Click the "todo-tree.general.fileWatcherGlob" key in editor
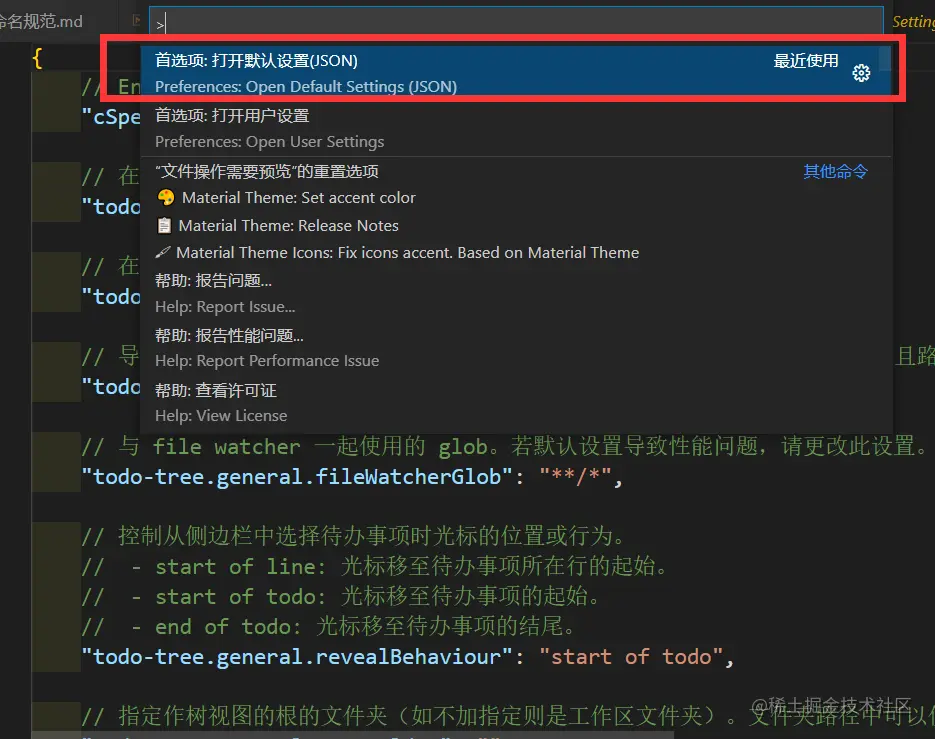The width and height of the screenshot is (935, 739). [x=297, y=477]
